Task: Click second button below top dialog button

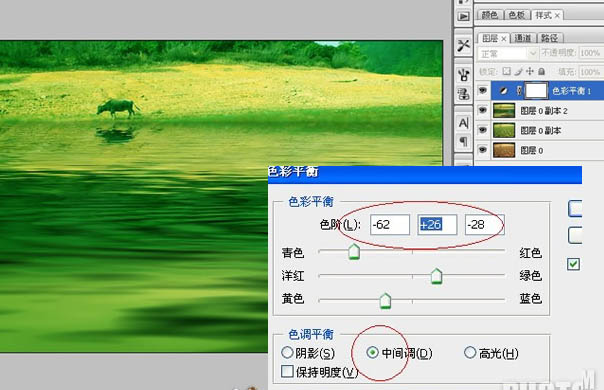Action: click(575, 235)
